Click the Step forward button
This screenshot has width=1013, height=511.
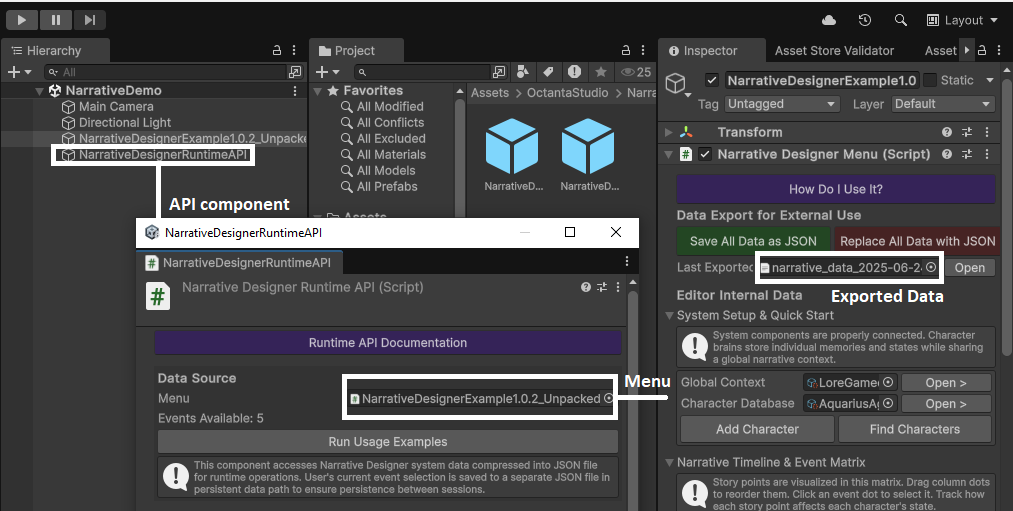click(89, 19)
